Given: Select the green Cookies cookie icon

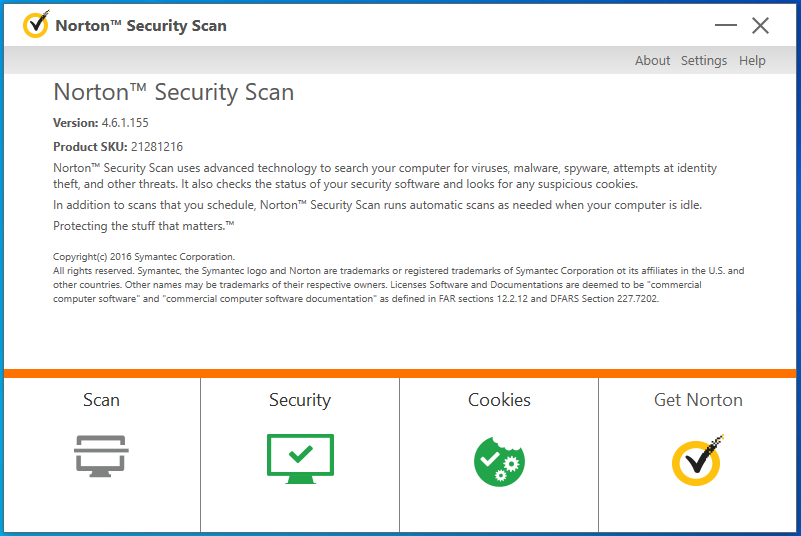Looking at the screenshot, I should pos(499,460).
